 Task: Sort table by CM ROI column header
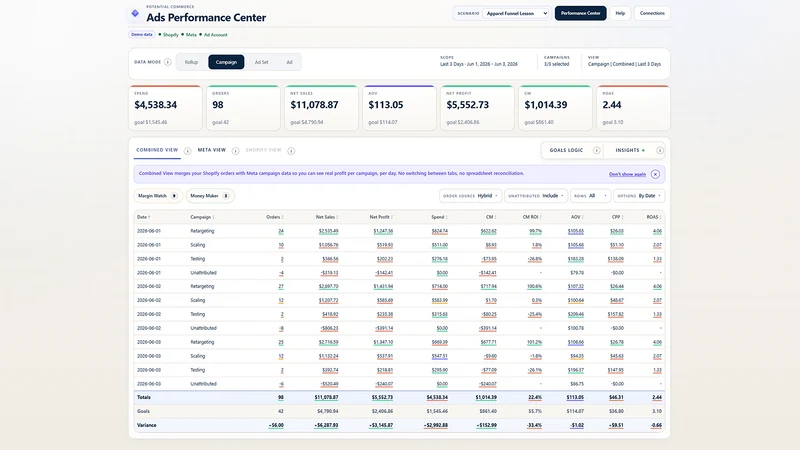click(x=532, y=217)
